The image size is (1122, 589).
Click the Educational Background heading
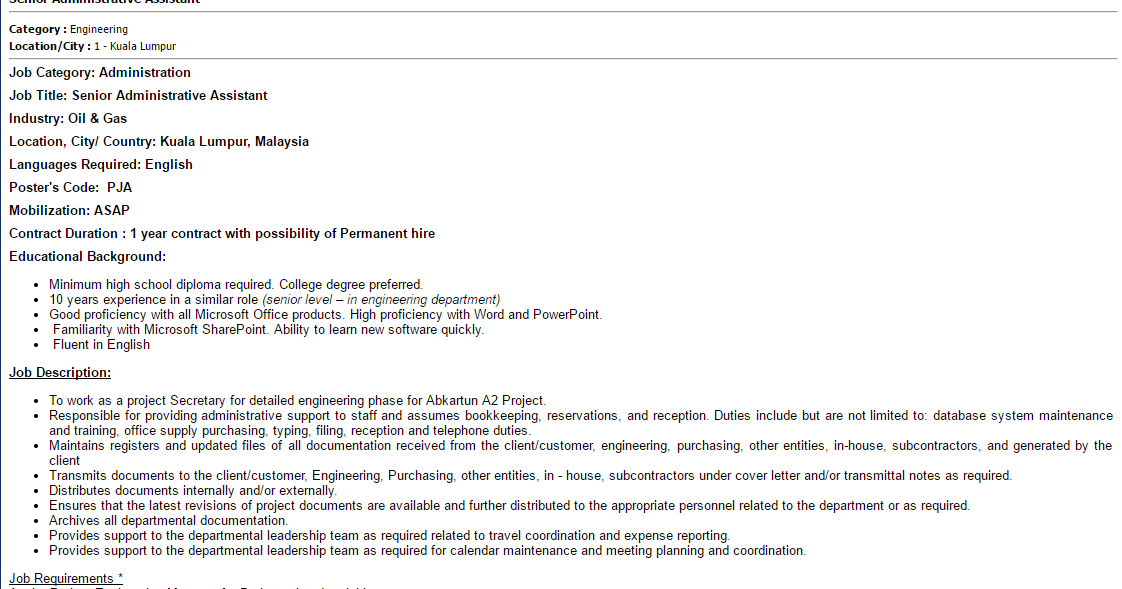pyautogui.click(x=87, y=256)
